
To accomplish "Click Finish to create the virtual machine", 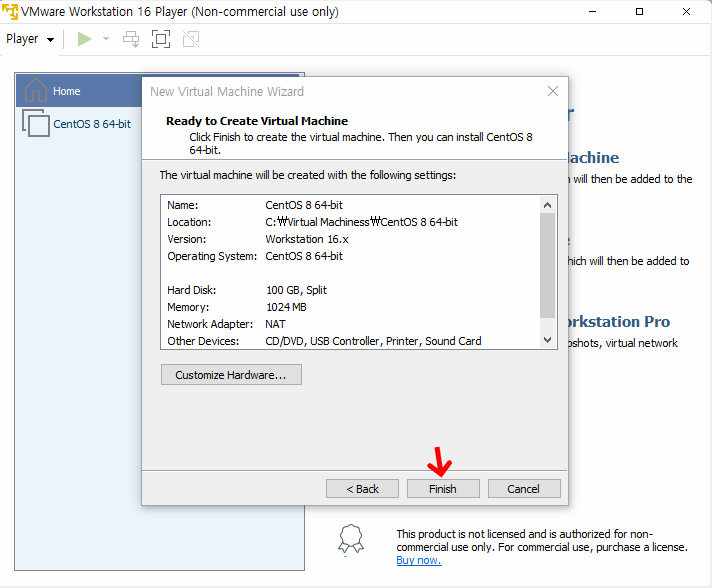I will [443, 489].
